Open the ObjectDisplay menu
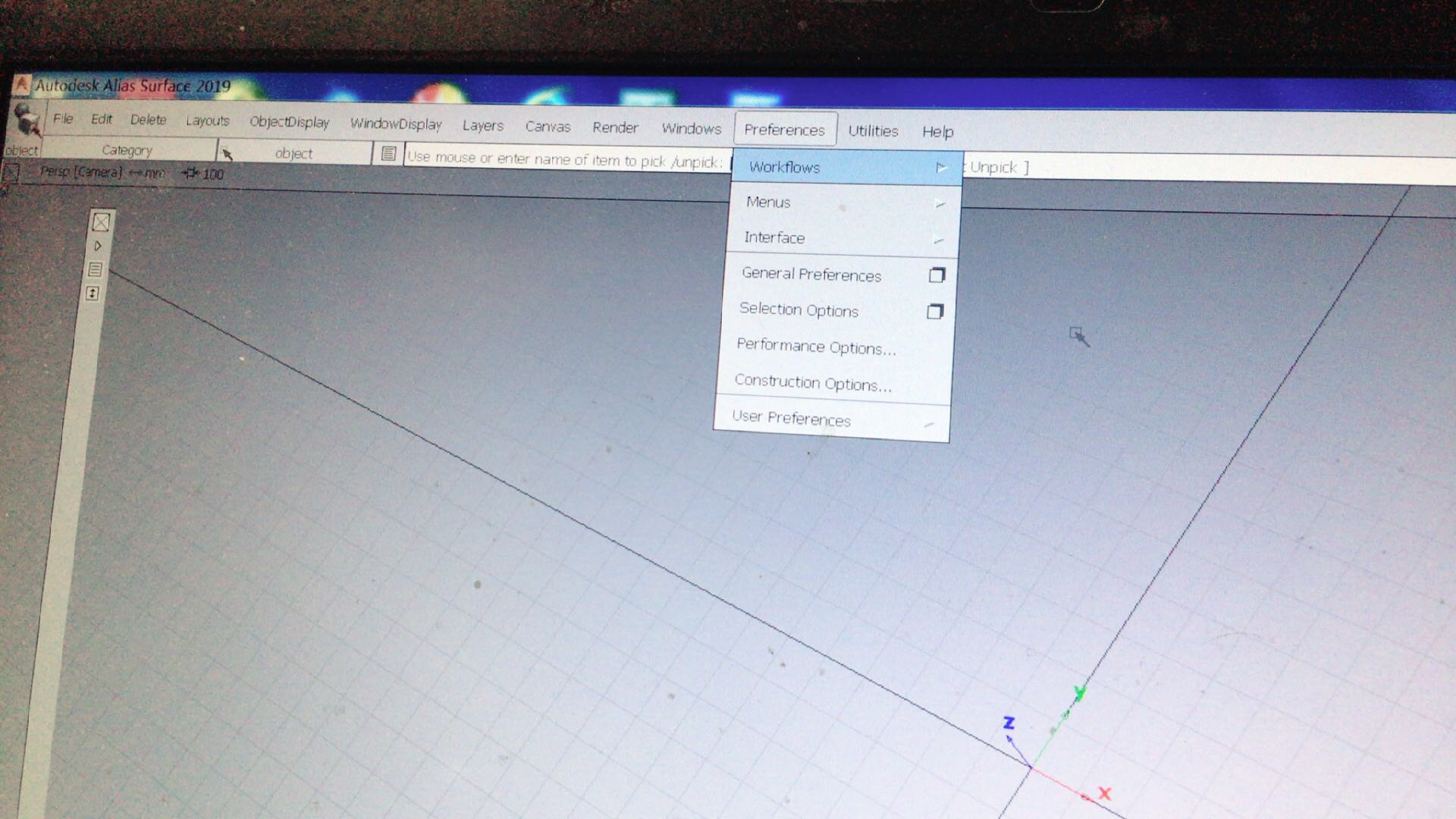This screenshot has height=819, width=1456. tap(289, 122)
